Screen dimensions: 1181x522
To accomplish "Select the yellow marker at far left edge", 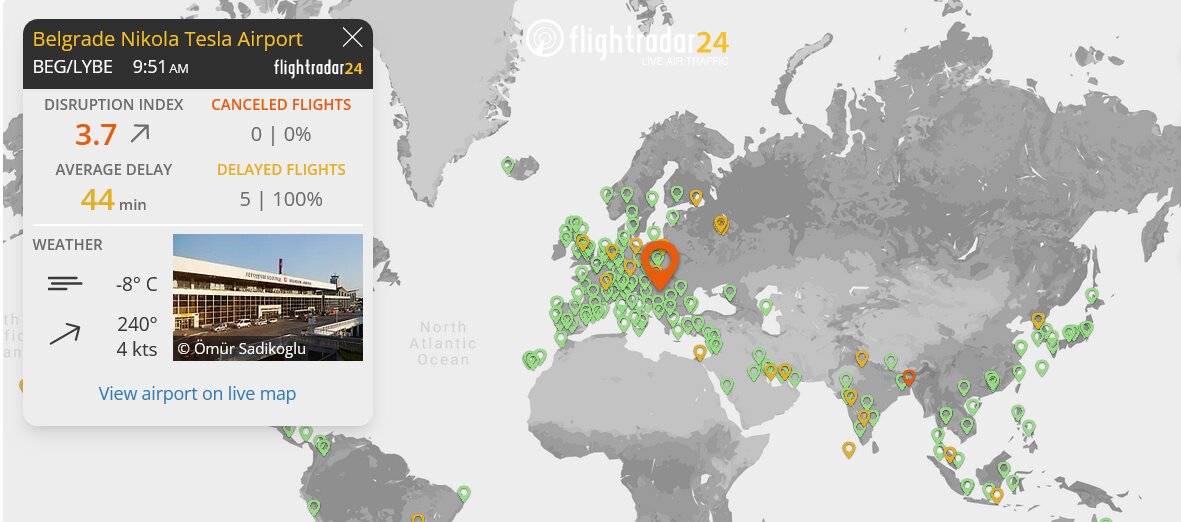I will coord(23,385).
